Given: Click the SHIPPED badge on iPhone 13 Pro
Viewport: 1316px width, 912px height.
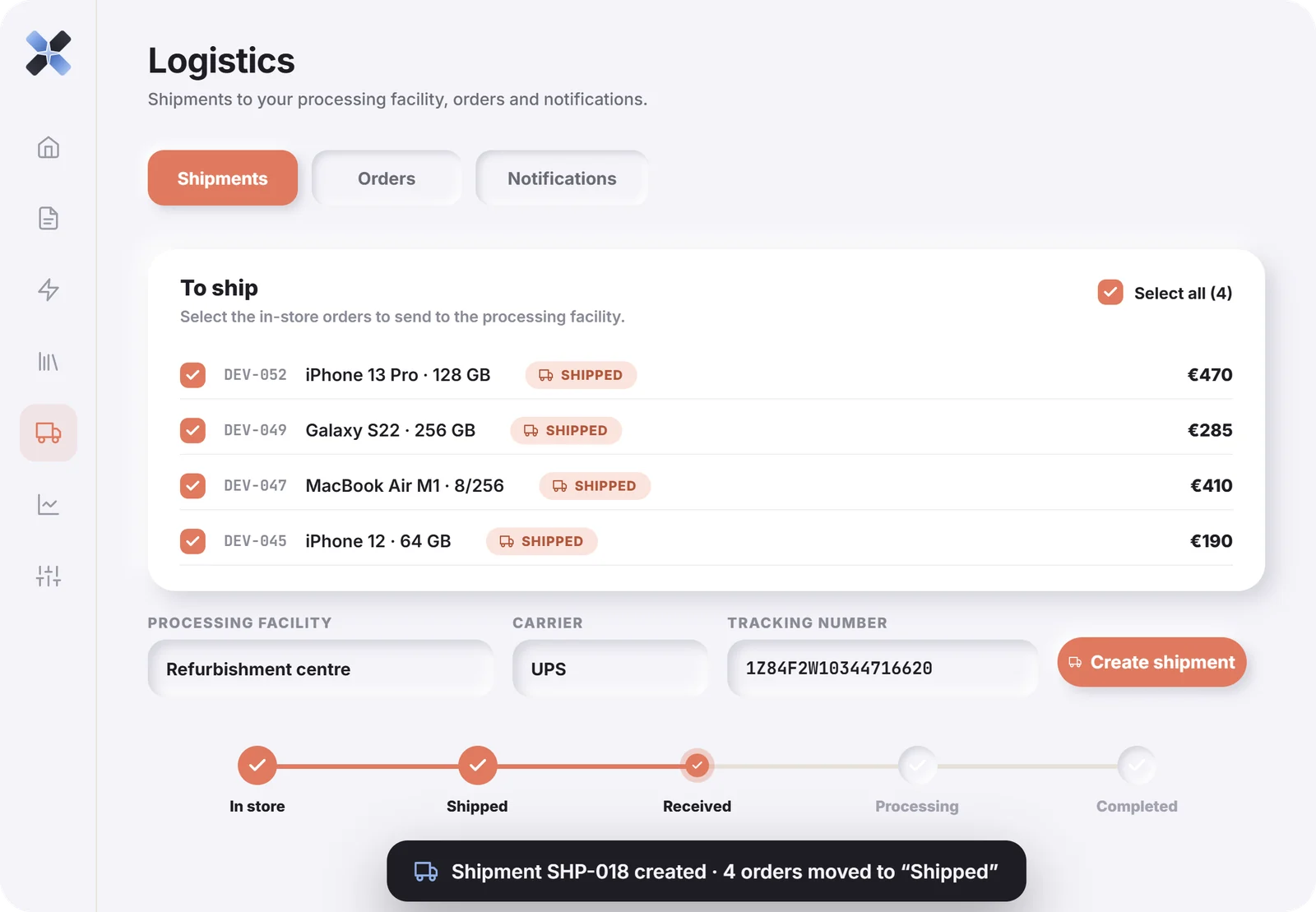Looking at the screenshot, I should 581,375.
